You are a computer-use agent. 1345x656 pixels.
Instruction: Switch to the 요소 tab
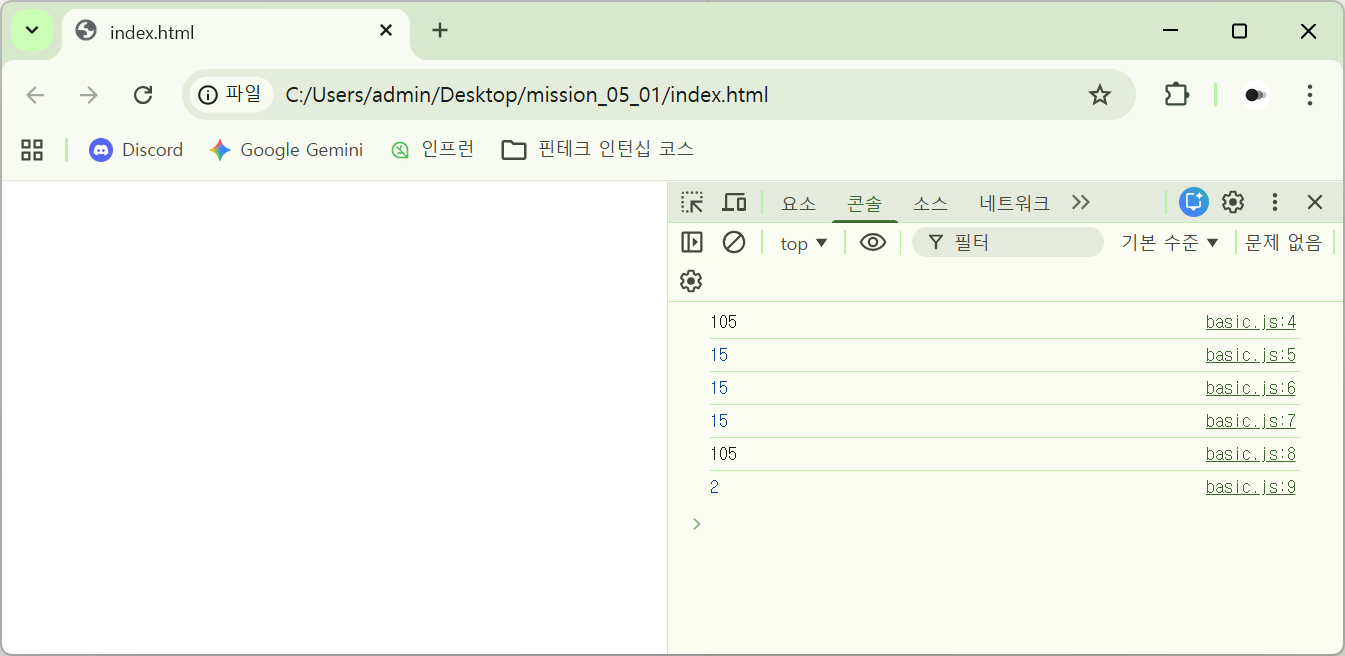[798, 203]
